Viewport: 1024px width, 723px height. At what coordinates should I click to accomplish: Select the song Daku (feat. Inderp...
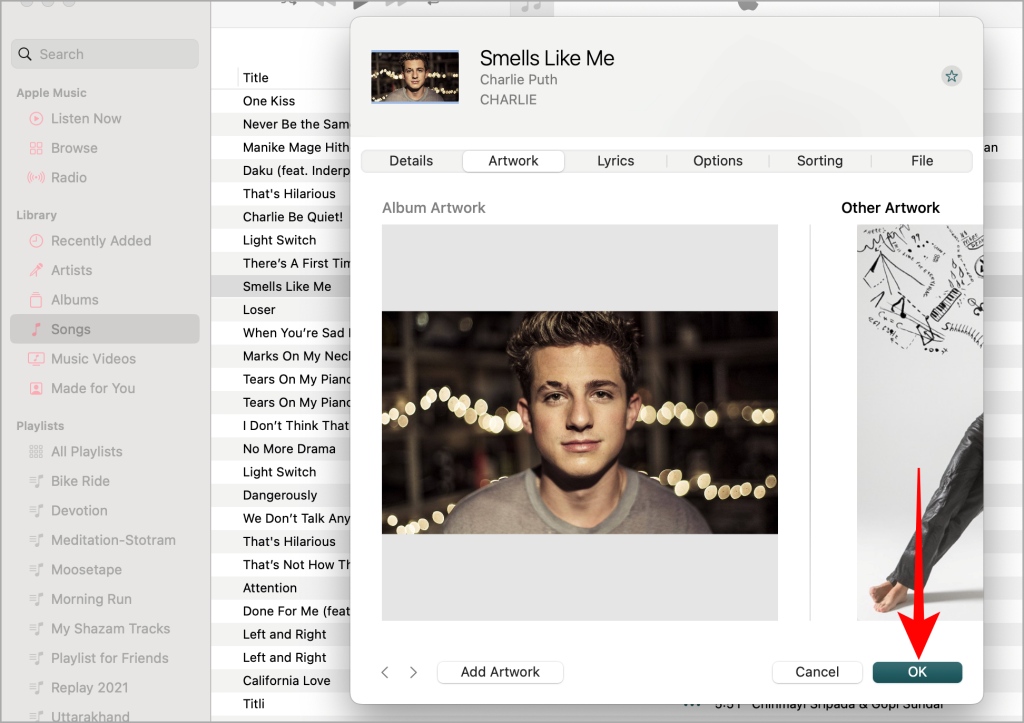296,170
